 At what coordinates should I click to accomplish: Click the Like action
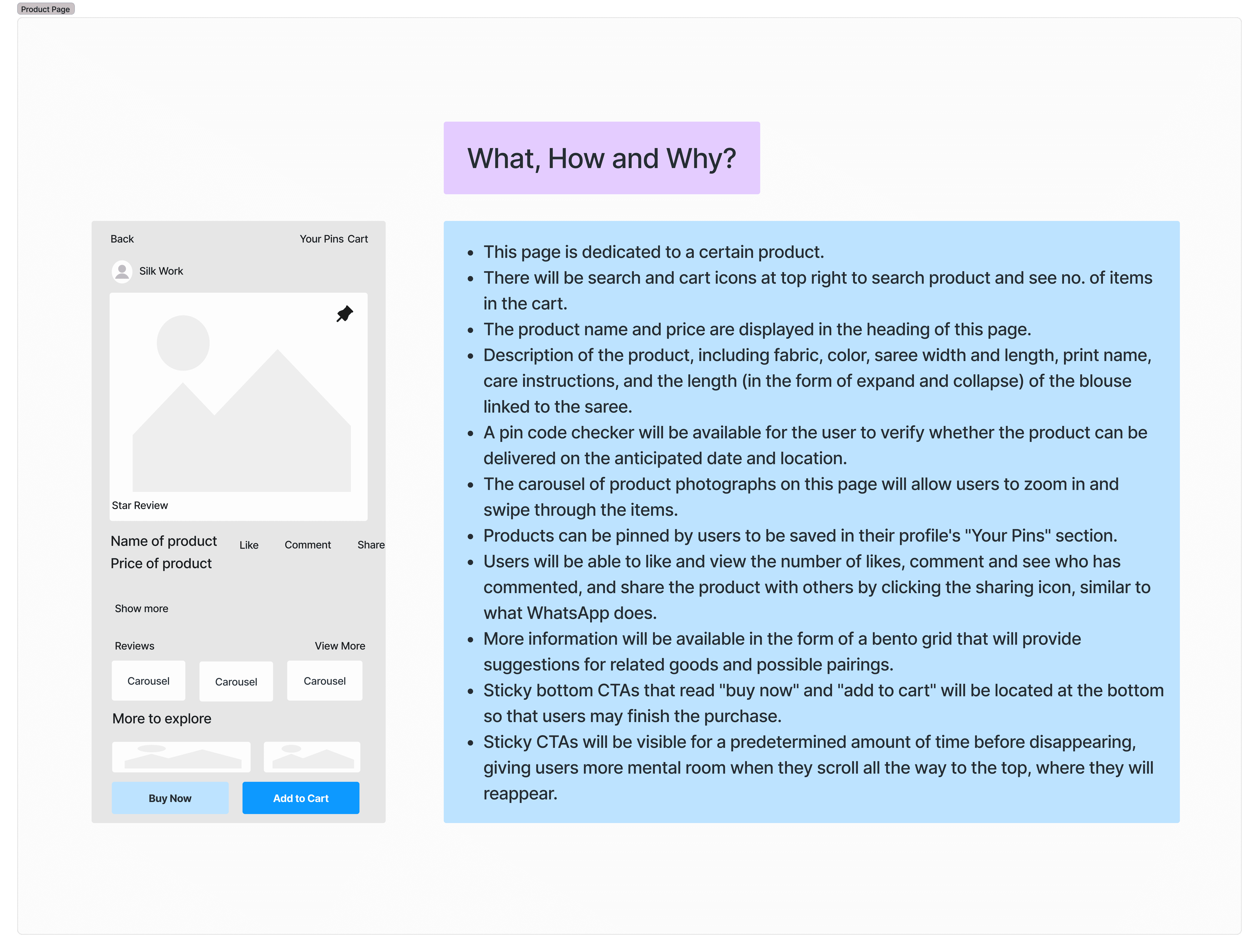[x=249, y=545]
